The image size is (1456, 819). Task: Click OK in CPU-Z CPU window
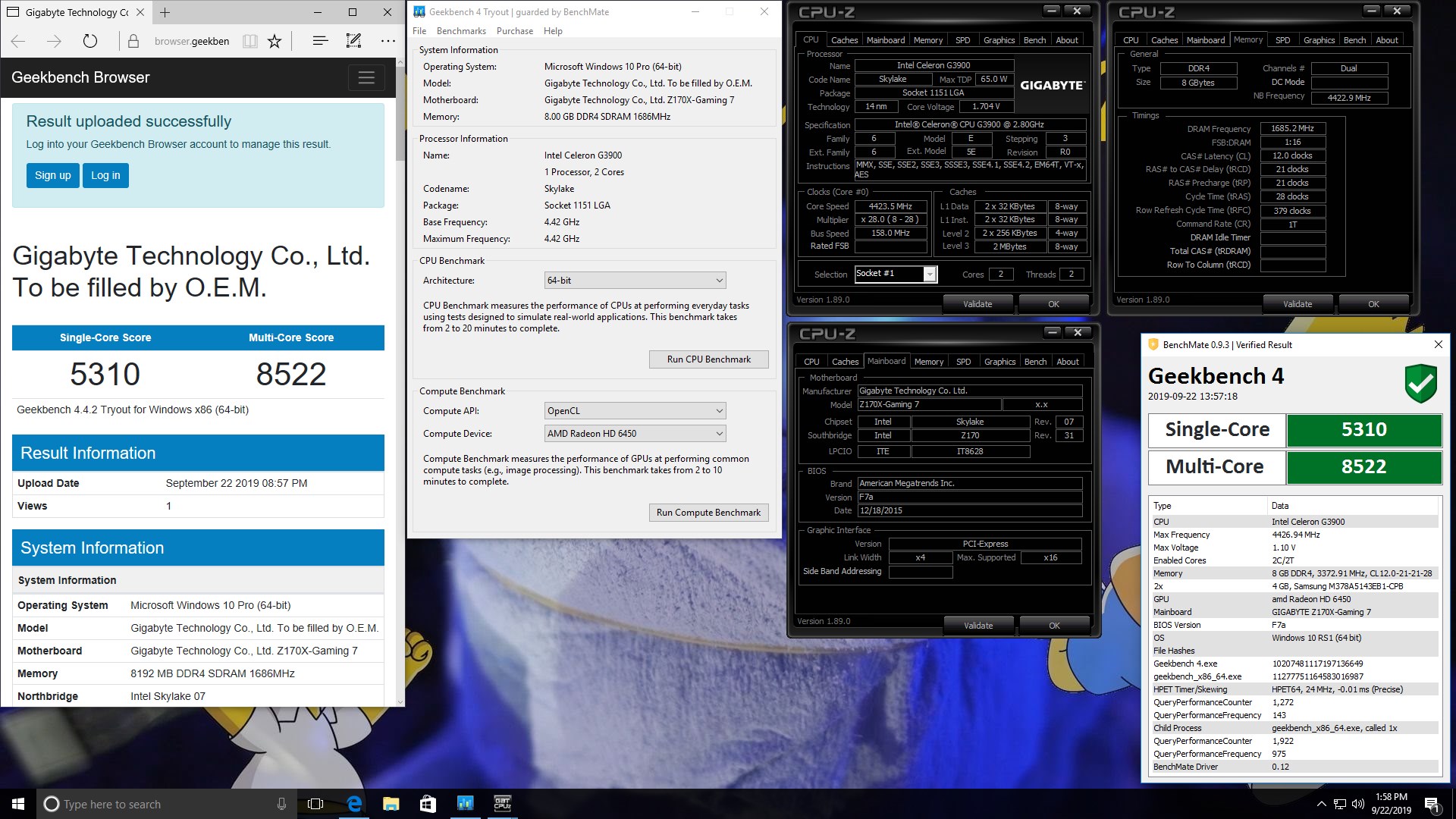tap(1053, 304)
